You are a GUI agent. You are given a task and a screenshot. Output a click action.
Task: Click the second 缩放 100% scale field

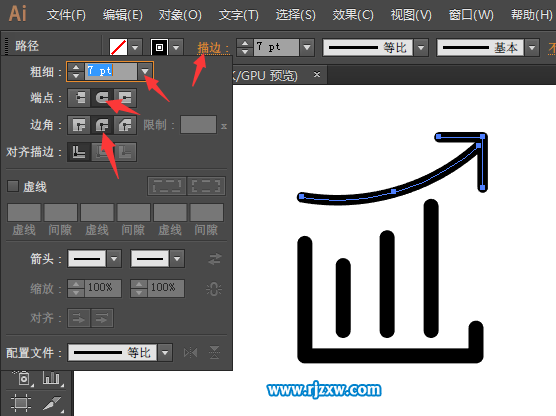coord(166,288)
